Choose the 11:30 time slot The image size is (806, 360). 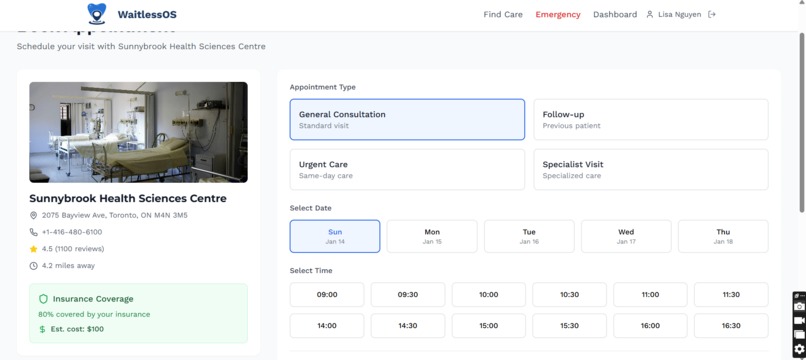[x=731, y=295]
